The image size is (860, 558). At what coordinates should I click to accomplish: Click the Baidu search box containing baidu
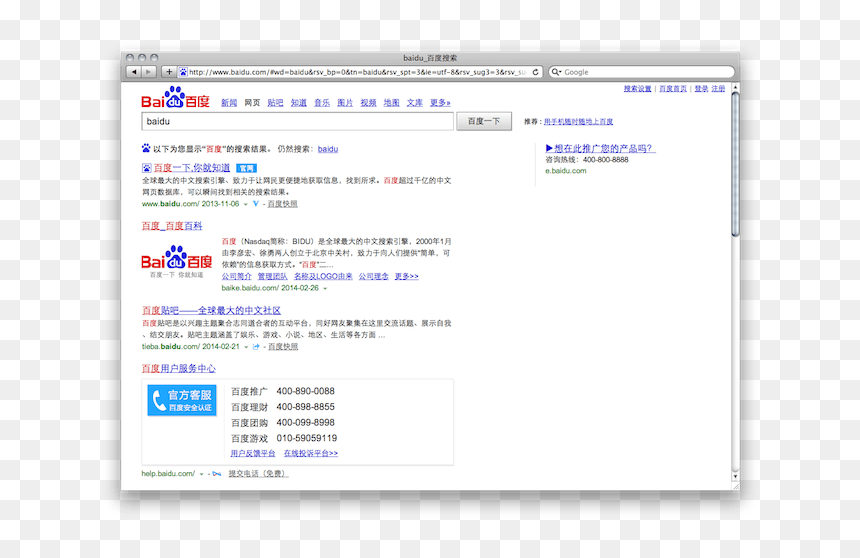(297, 121)
